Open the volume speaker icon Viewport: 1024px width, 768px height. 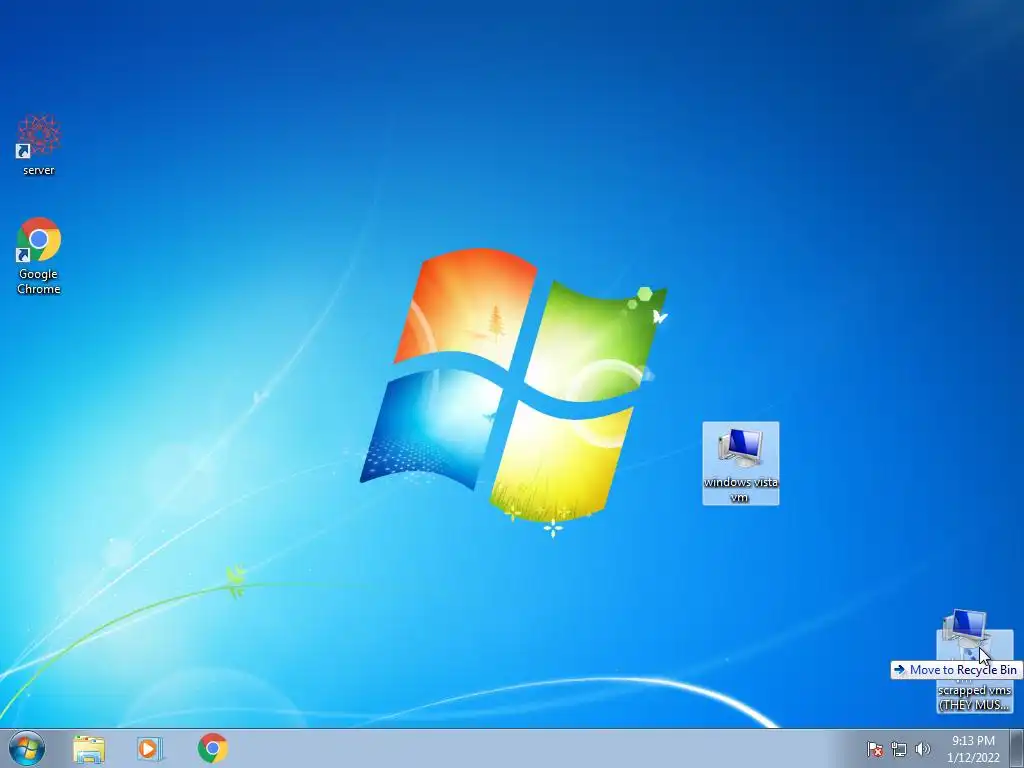click(x=922, y=749)
